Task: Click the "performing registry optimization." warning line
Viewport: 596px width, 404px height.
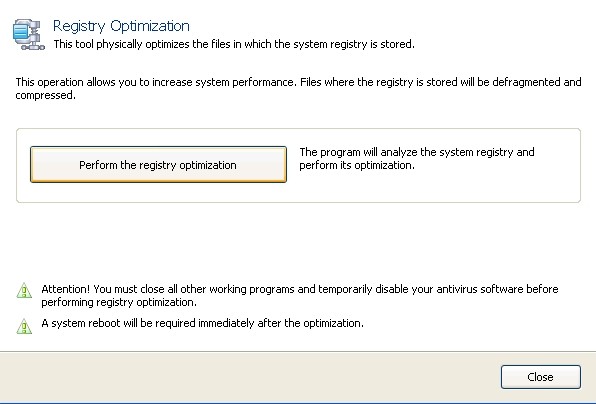Action: (x=119, y=303)
